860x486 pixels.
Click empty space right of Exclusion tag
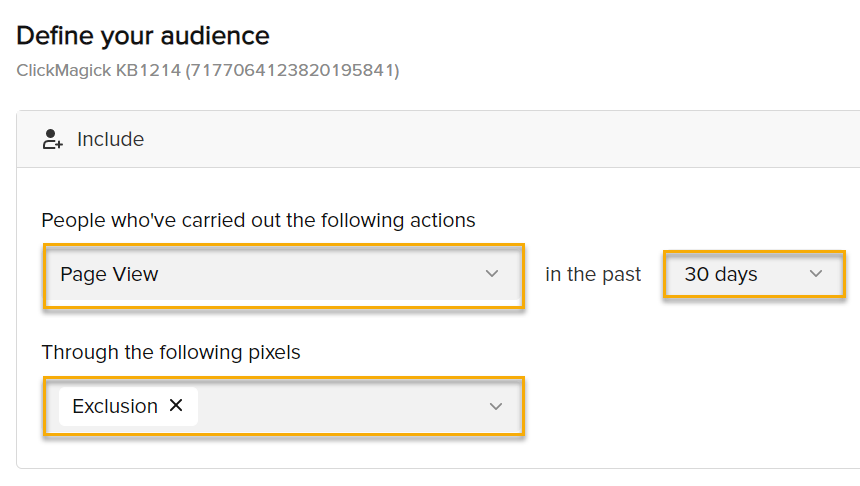340,406
